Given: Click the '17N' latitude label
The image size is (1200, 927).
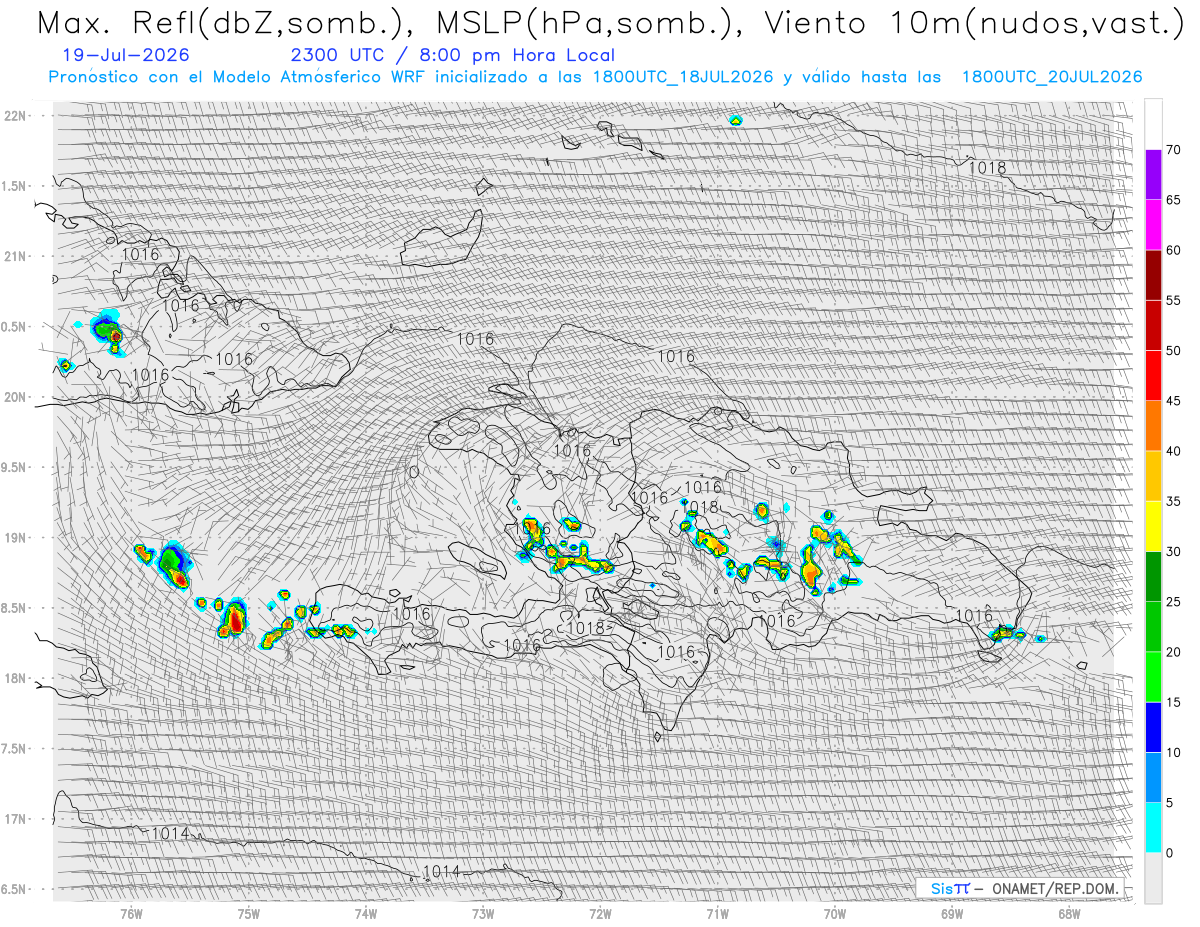Looking at the screenshot, I should pos(14,819).
